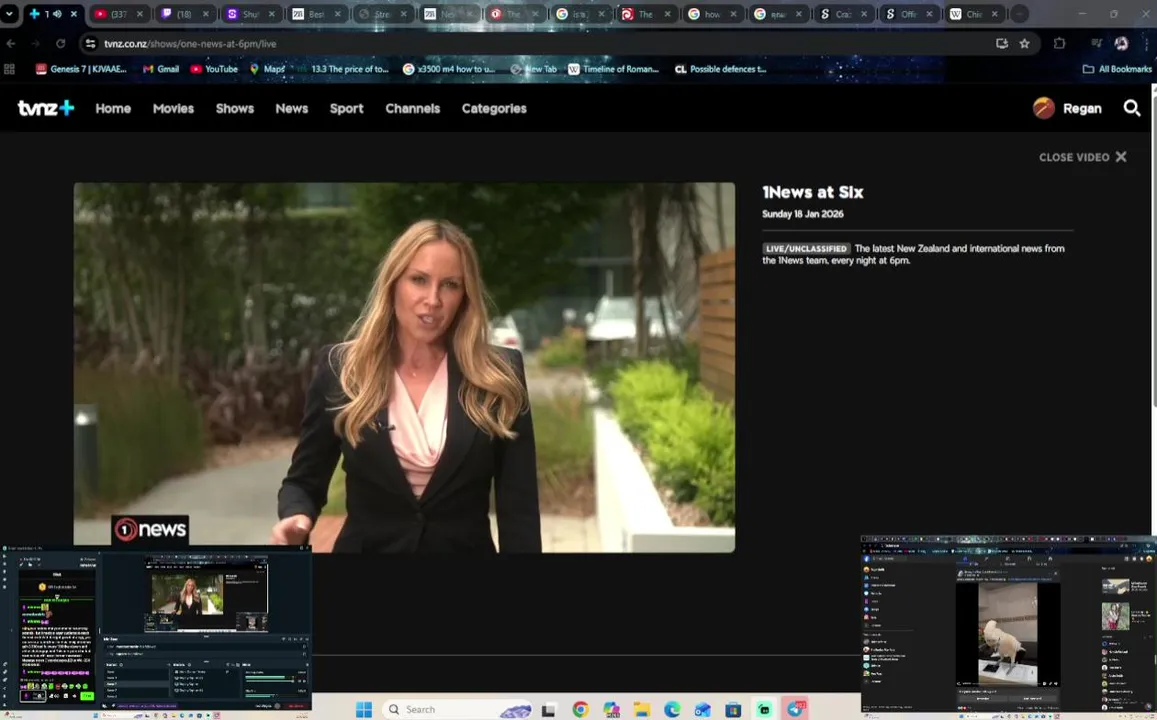Image resolution: width=1157 pixels, height=720 pixels.
Task: Open Microsoft Copilot from the taskbar
Action: coord(612,710)
